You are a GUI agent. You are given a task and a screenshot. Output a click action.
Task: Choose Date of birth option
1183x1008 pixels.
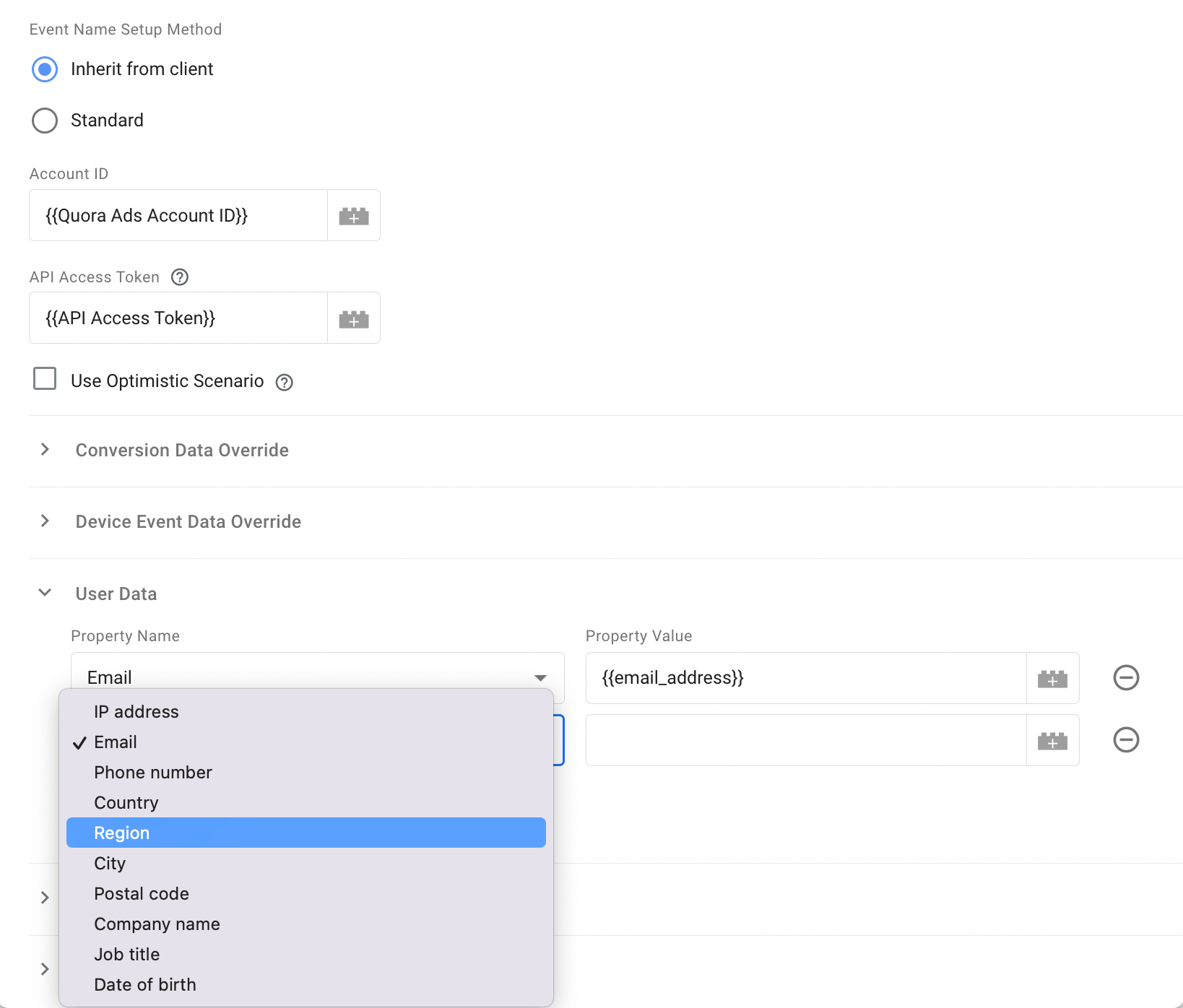(x=306, y=985)
